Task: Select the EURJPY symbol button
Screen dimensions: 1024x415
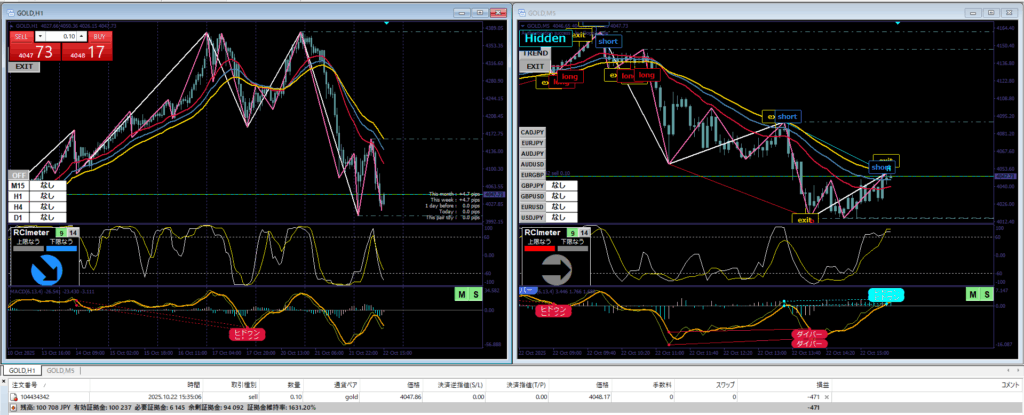Action: [x=532, y=143]
